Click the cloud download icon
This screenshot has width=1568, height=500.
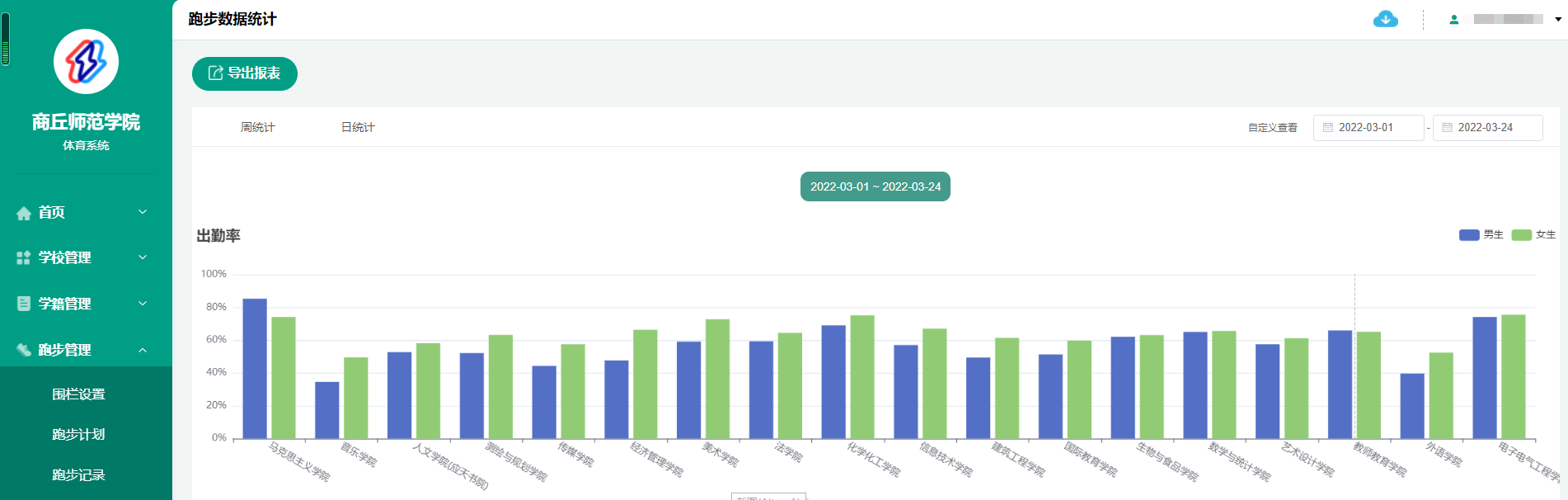coord(1385,19)
